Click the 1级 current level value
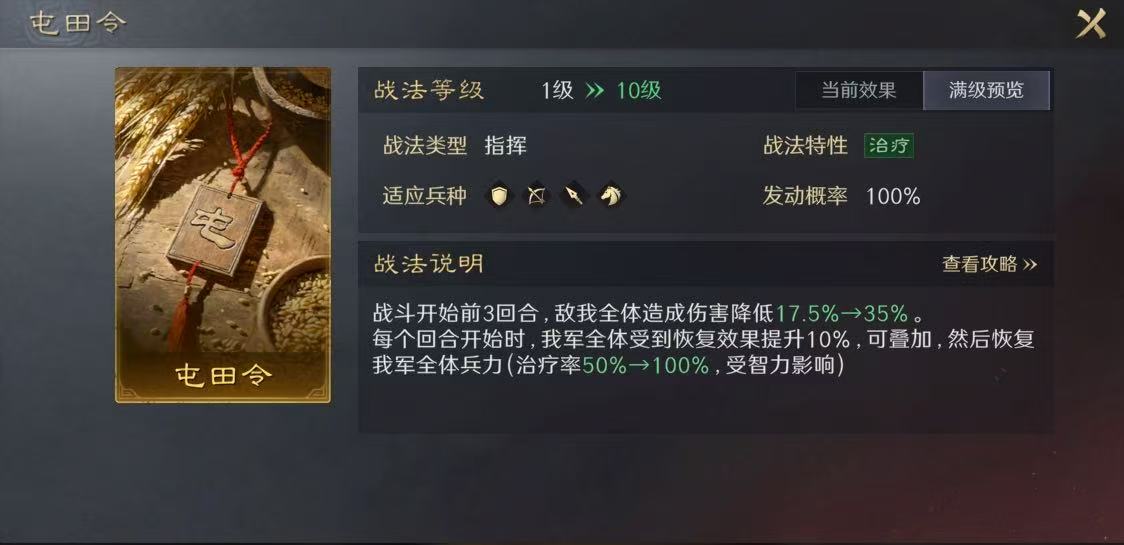The height and width of the screenshot is (545, 1124). click(558, 91)
